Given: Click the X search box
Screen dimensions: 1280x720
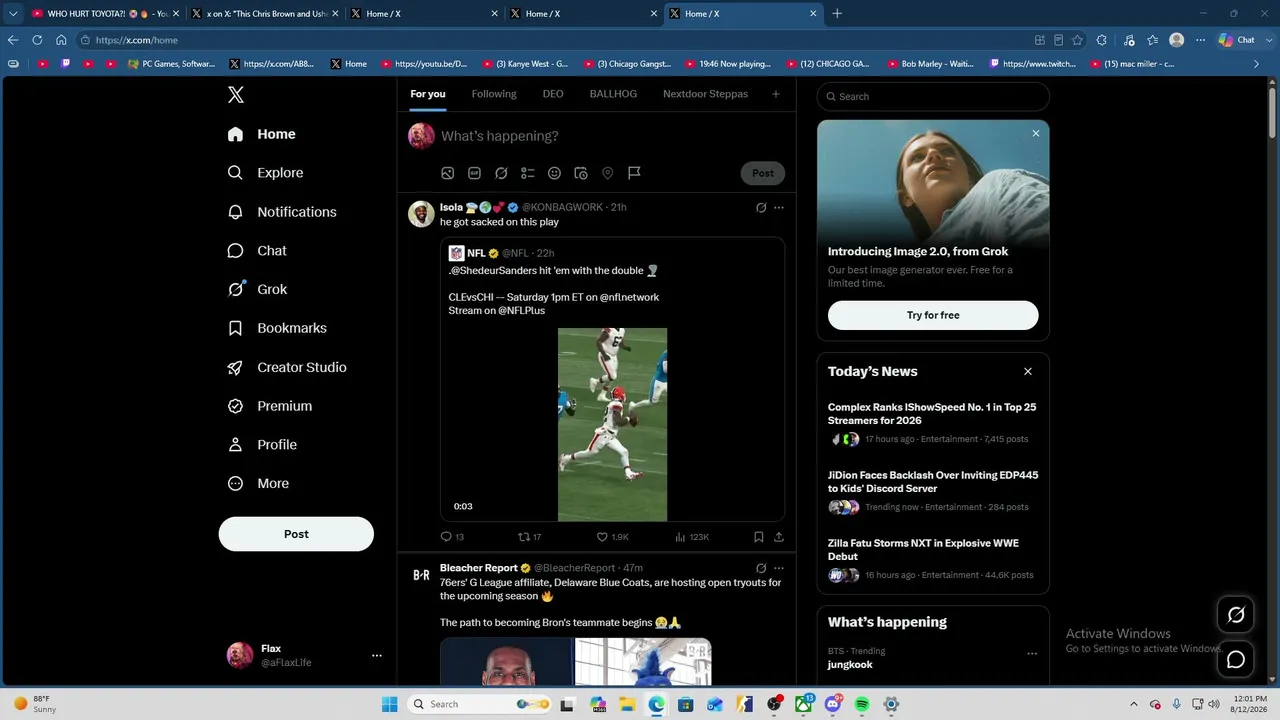Looking at the screenshot, I should [x=933, y=97].
